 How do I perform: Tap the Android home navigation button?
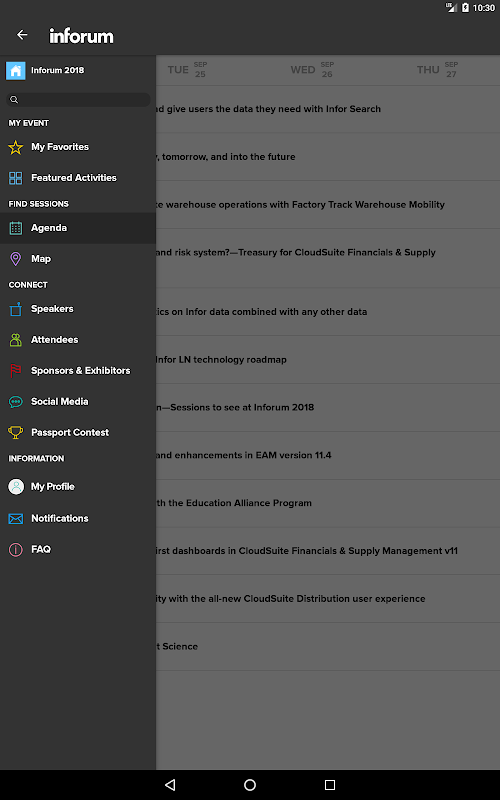pos(250,785)
